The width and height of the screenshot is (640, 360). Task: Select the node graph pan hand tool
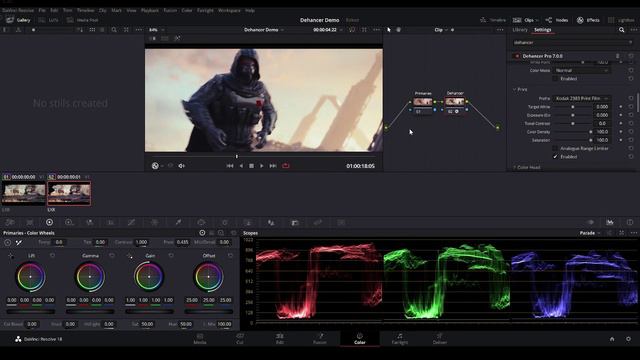(399, 30)
